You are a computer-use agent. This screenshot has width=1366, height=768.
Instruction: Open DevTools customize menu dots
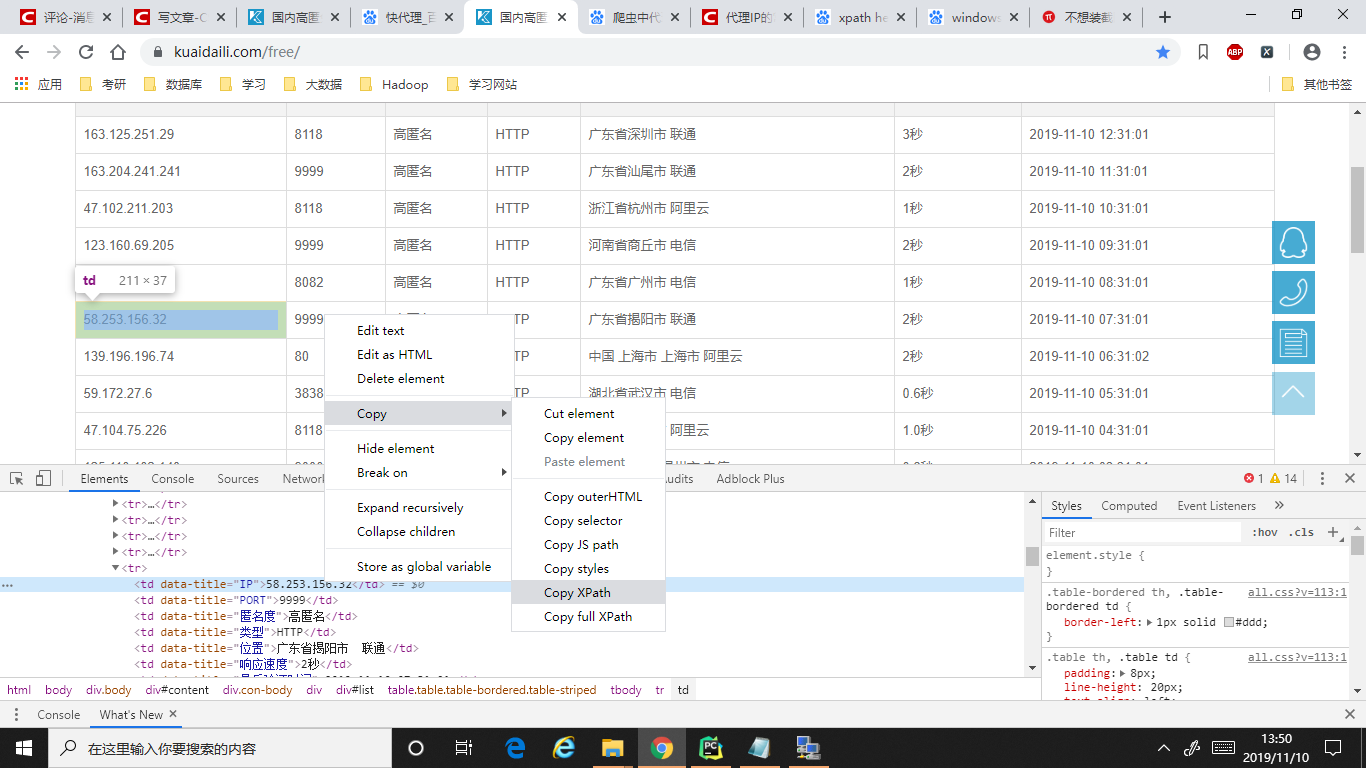click(x=1322, y=479)
